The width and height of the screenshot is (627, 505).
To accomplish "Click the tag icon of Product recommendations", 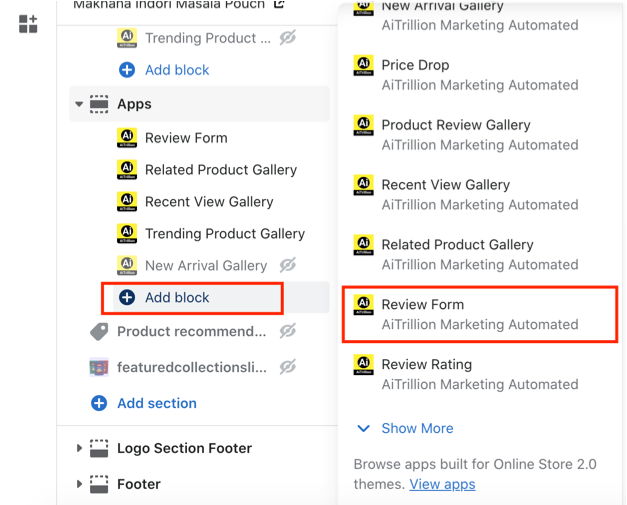I will coord(99,331).
